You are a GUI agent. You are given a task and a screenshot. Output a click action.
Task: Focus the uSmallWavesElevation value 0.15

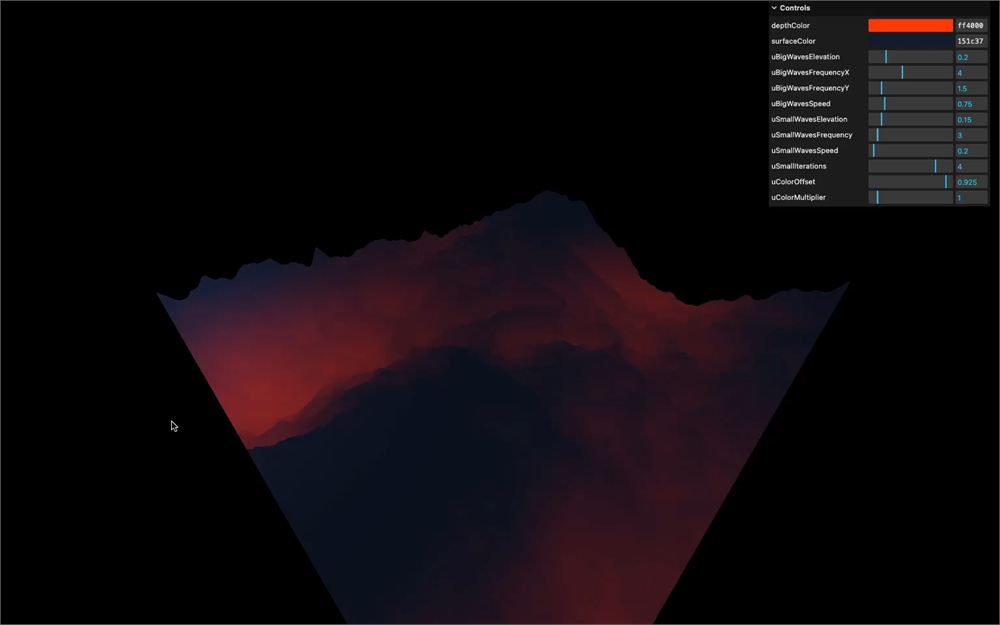(x=971, y=119)
